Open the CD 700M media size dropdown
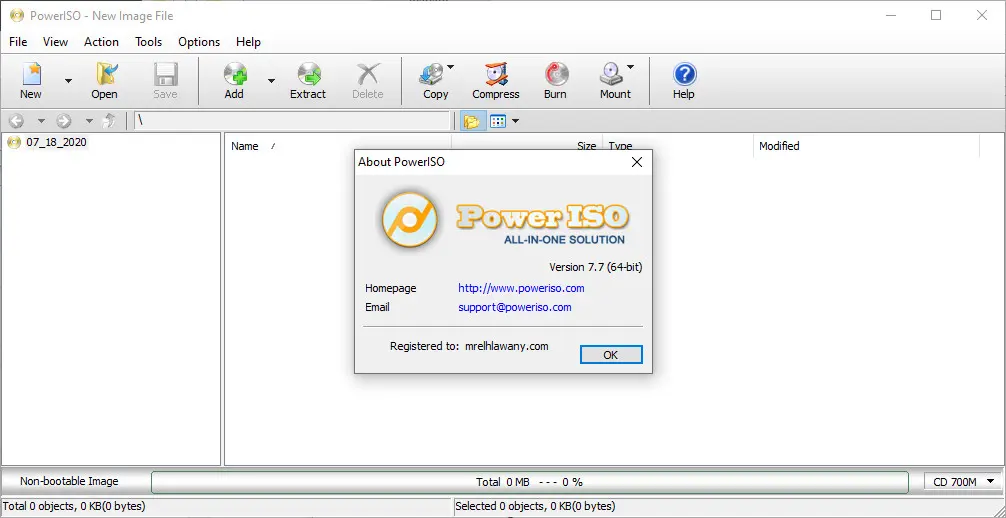This screenshot has width=1006, height=518. 961,482
